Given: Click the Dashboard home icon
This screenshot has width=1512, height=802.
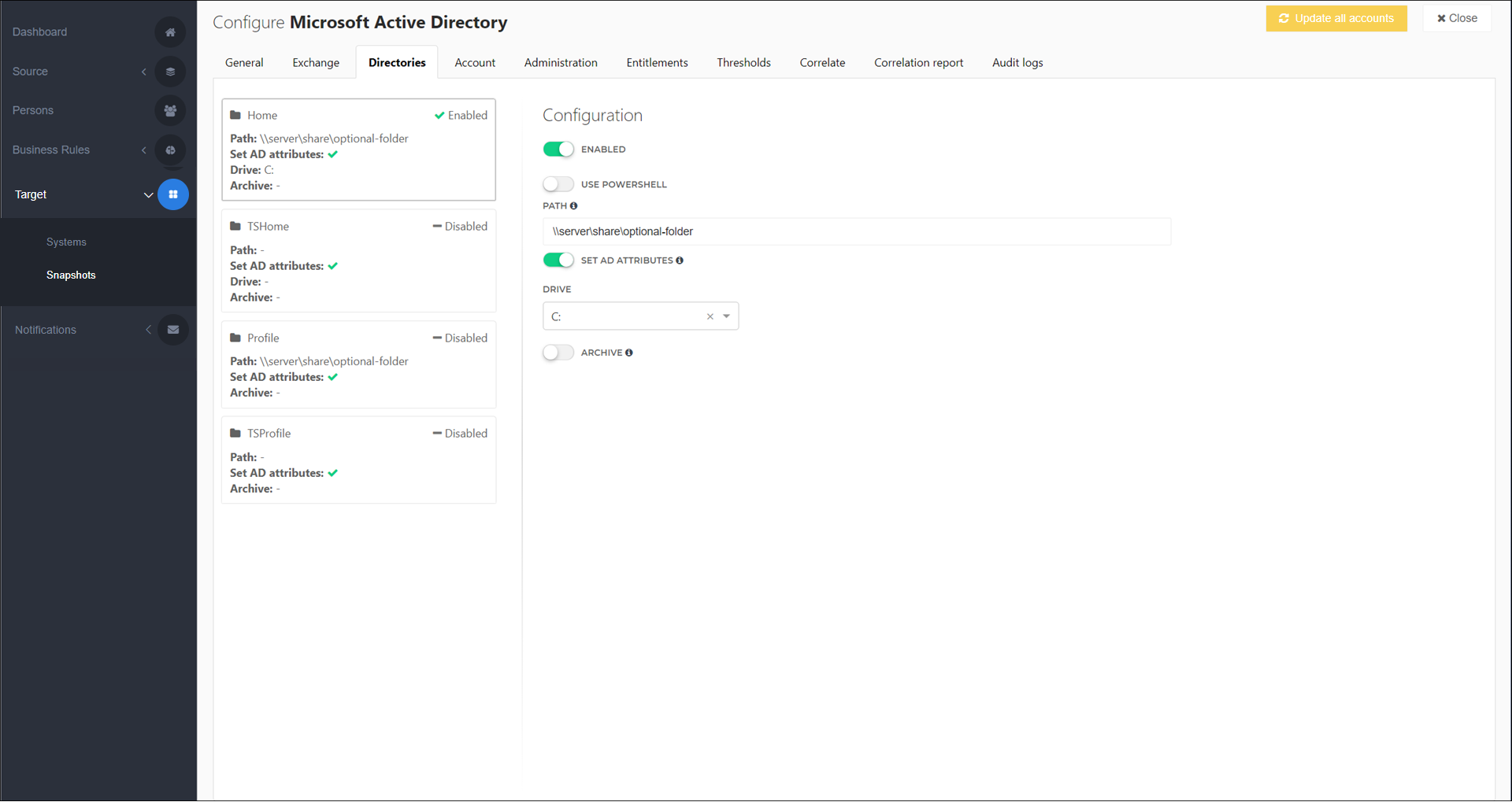Looking at the screenshot, I should click(x=170, y=32).
